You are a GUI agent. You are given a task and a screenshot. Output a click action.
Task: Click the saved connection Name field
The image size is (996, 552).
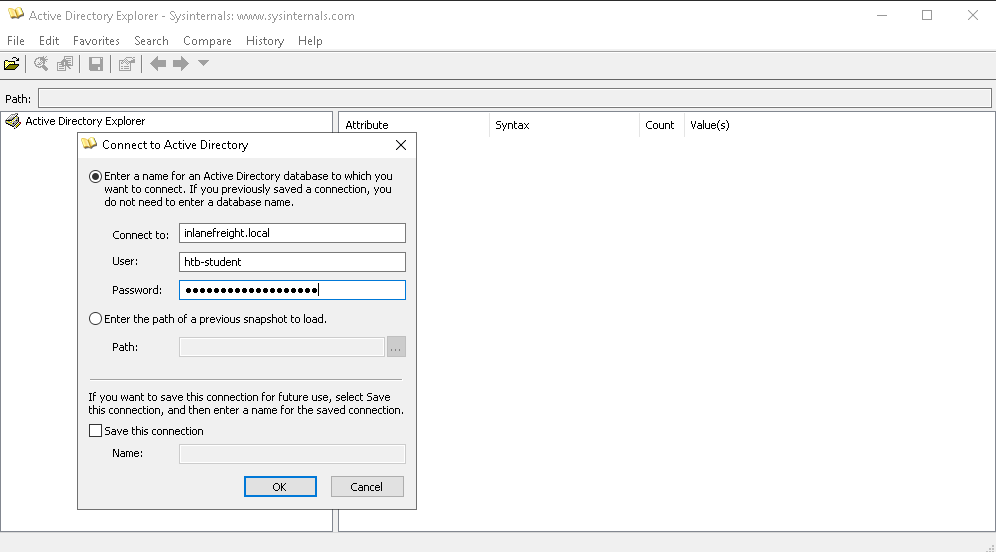click(x=292, y=454)
